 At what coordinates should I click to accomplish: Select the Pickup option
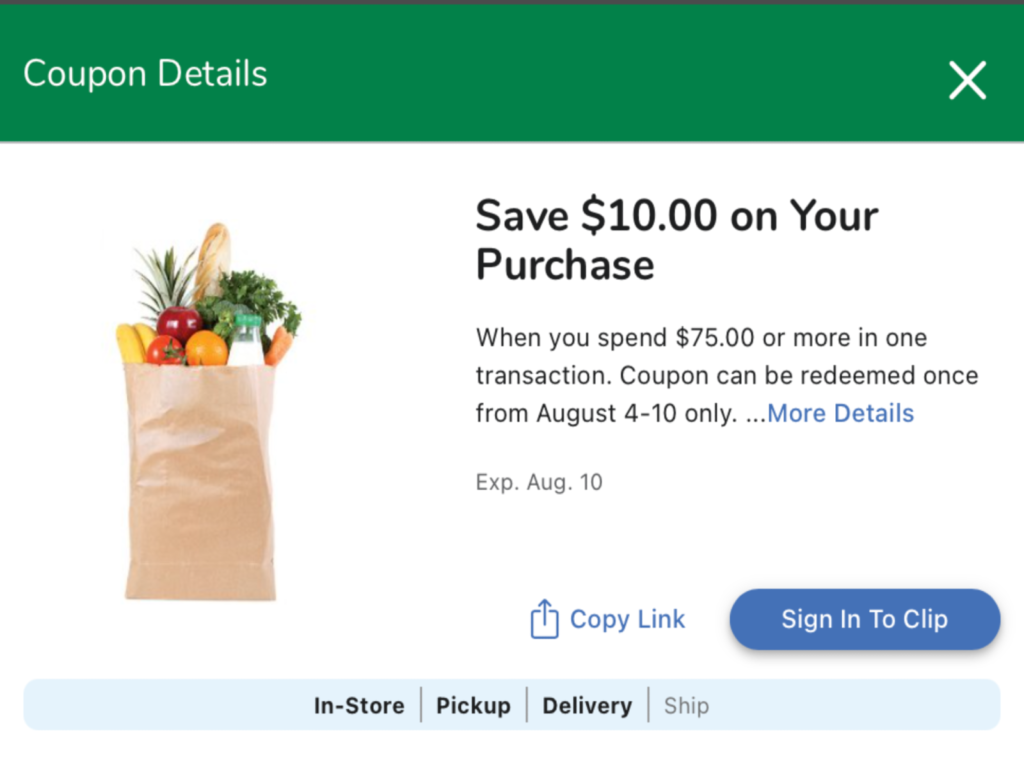[x=473, y=705]
